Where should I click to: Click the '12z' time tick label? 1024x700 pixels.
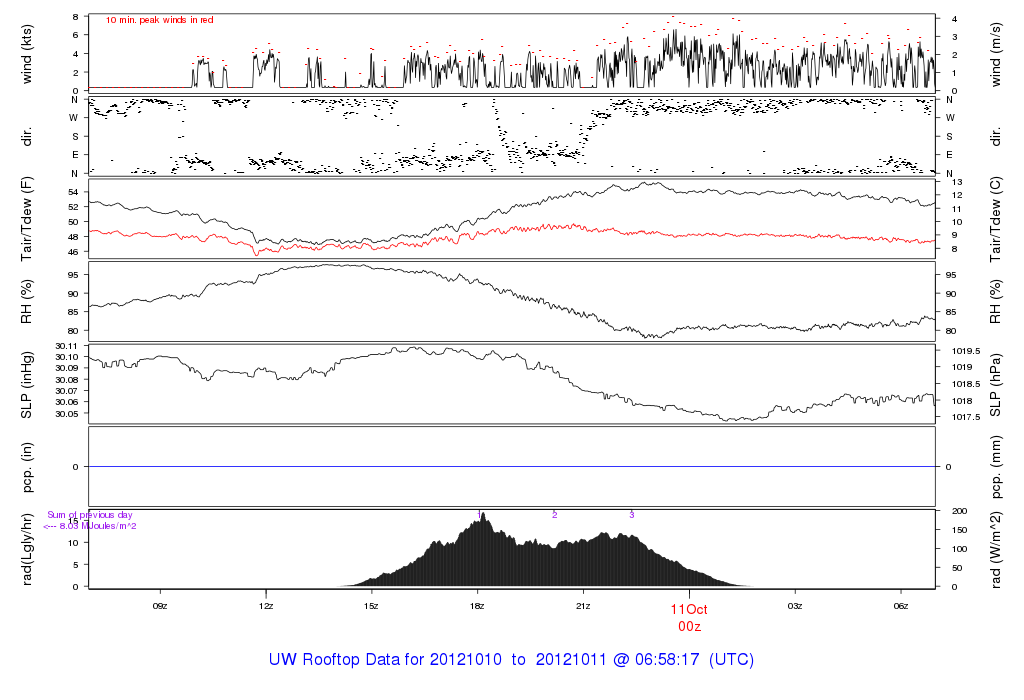coord(266,606)
